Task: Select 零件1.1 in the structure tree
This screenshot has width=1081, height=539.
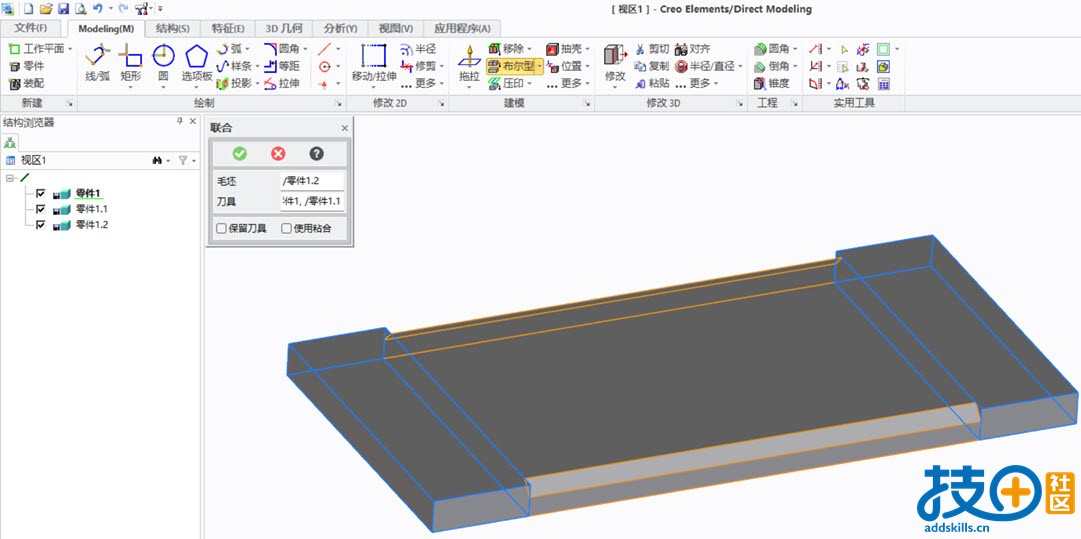Action: click(x=92, y=209)
